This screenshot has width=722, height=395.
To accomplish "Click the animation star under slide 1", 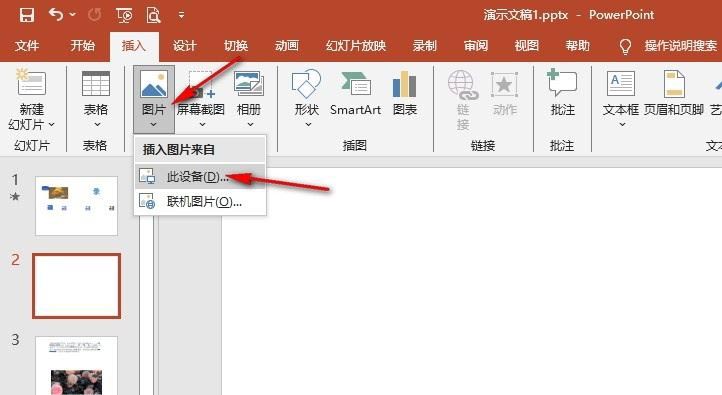I will point(15,197).
